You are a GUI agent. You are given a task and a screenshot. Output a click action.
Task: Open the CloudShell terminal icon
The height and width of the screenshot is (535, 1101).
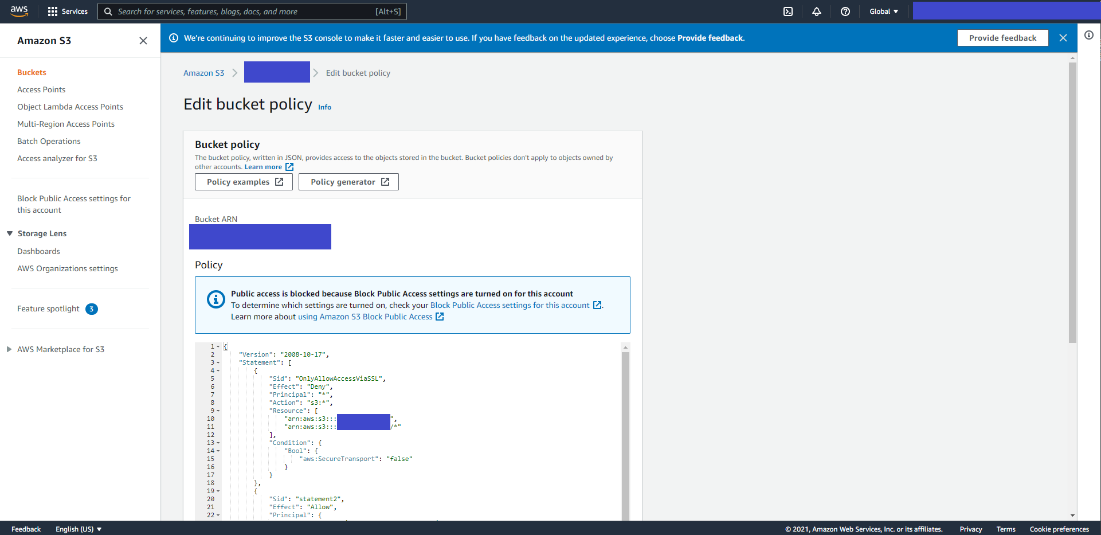click(789, 11)
